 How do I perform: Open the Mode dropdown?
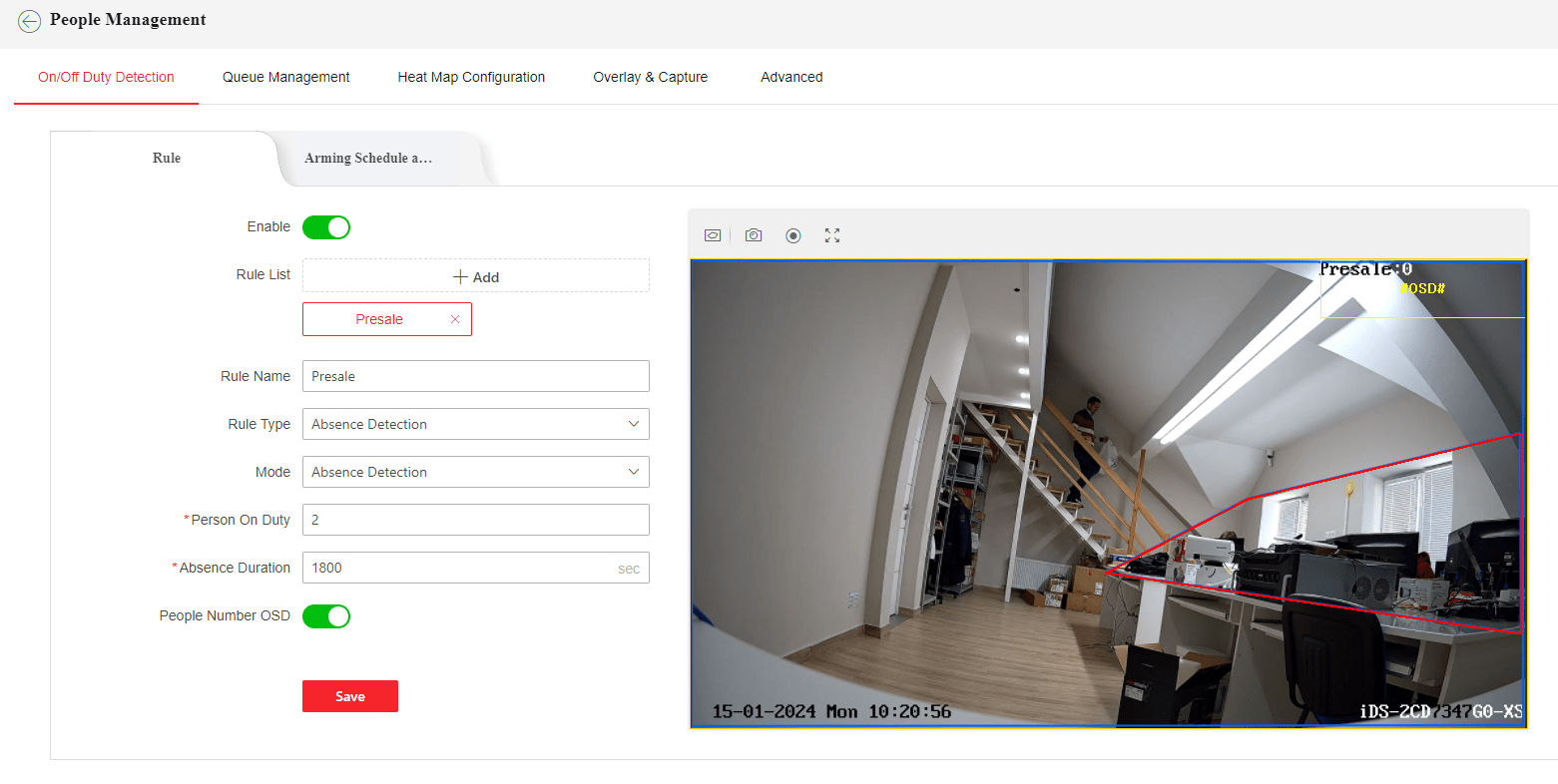pyautogui.click(x=475, y=472)
